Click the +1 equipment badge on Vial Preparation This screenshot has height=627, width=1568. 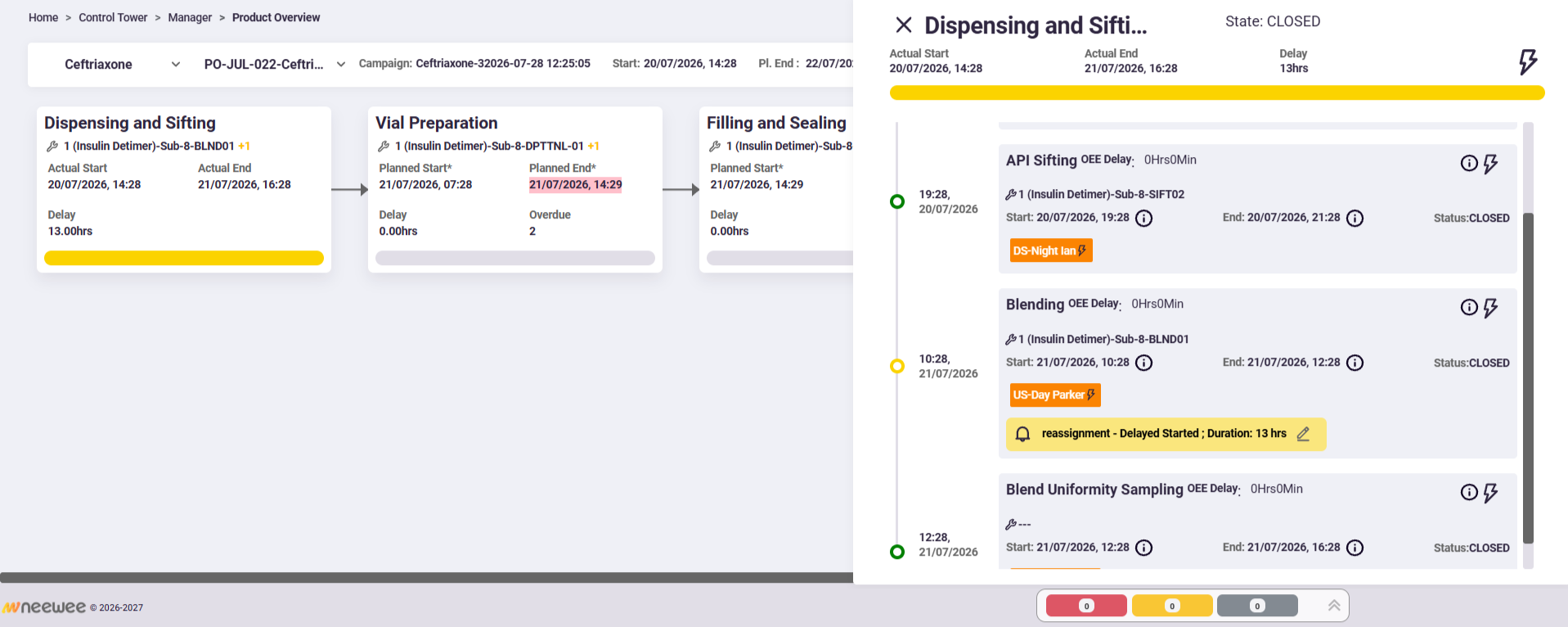click(x=594, y=147)
